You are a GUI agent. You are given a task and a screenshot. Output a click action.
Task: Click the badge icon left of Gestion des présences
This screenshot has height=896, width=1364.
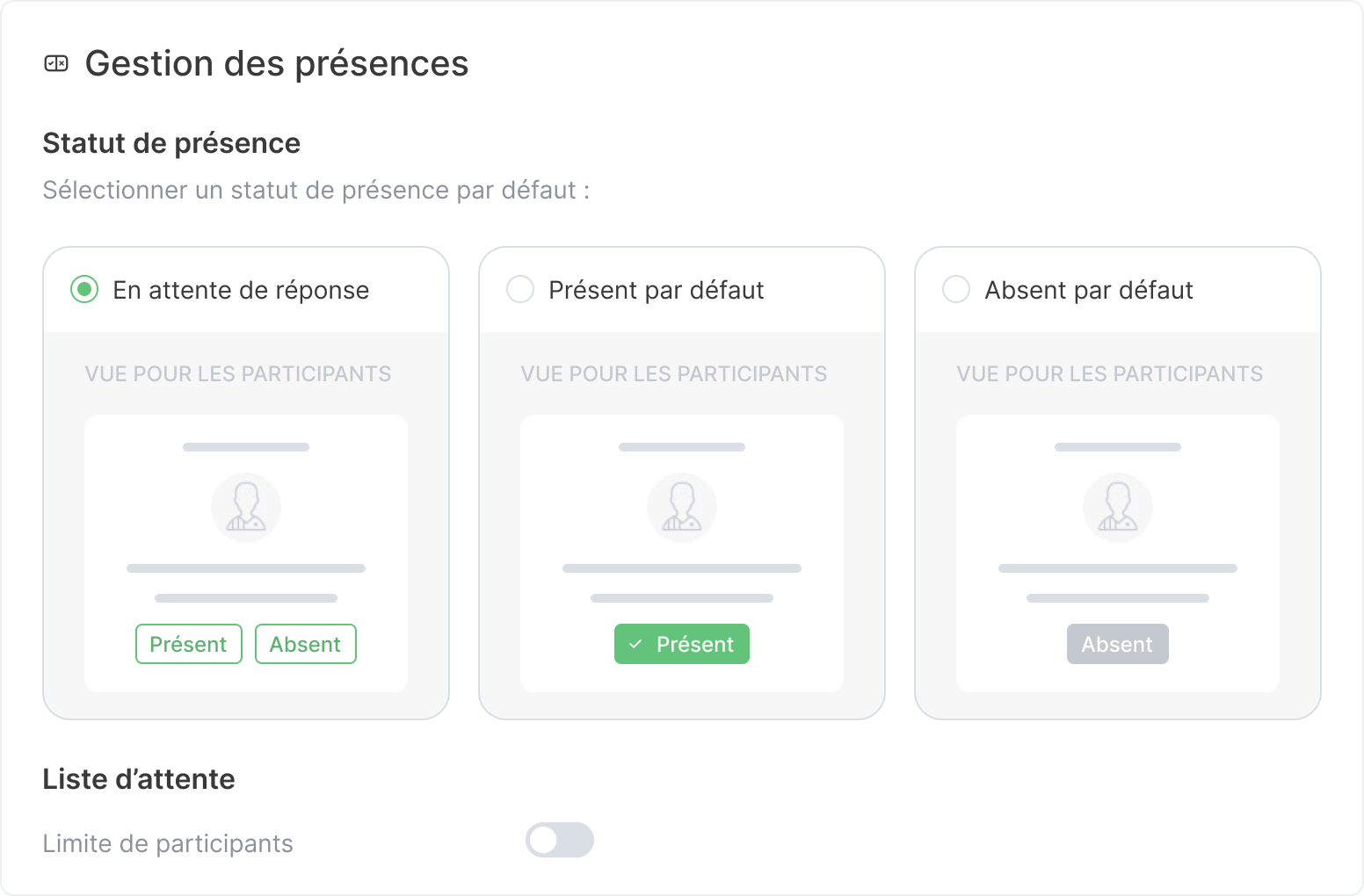pyautogui.click(x=57, y=62)
